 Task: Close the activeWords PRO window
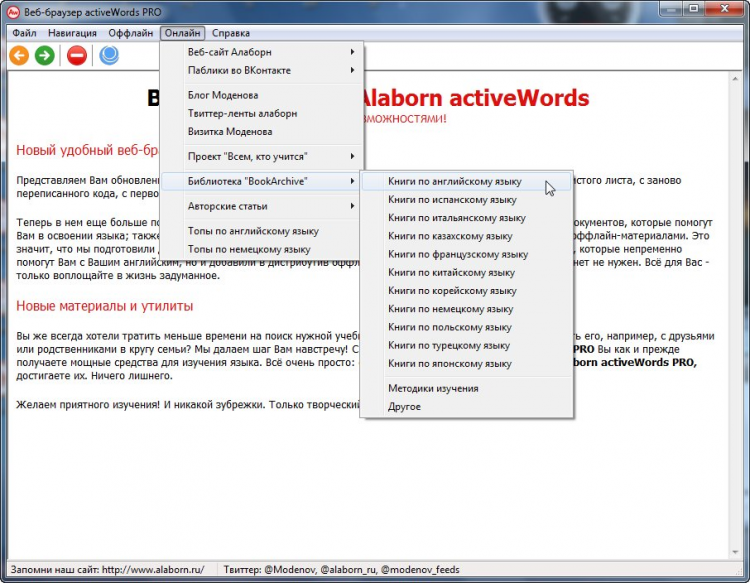(724, 9)
